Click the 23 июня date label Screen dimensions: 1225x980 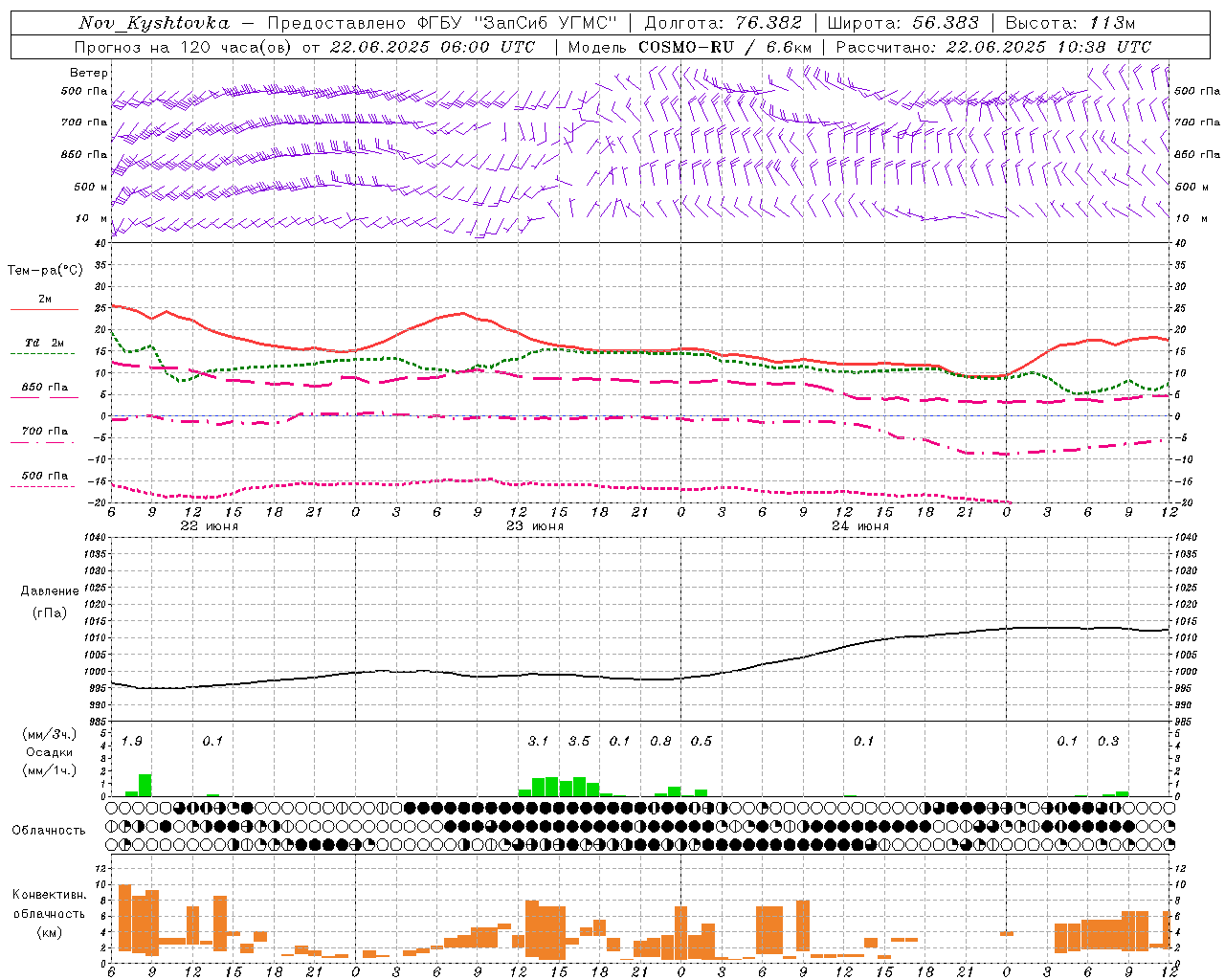(535, 526)
